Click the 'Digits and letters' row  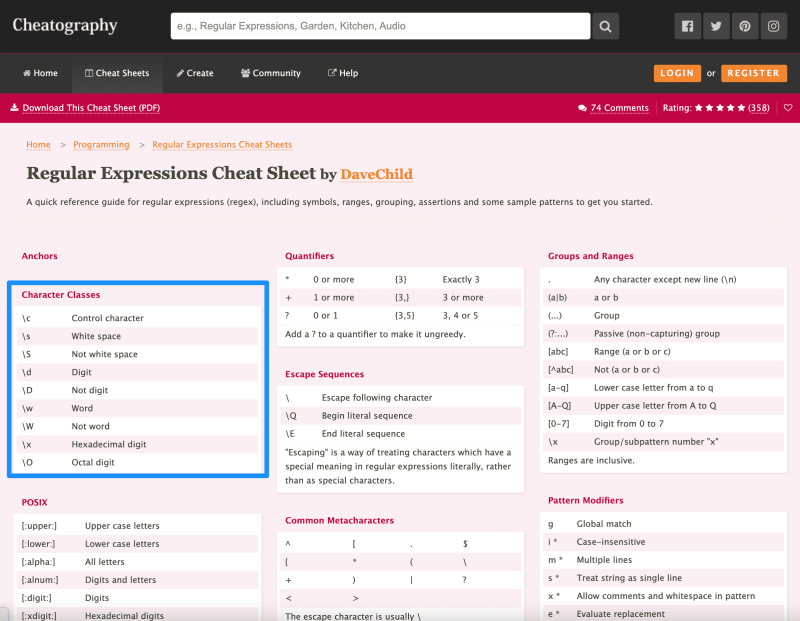pyautogui.click(x=137, y=580)
